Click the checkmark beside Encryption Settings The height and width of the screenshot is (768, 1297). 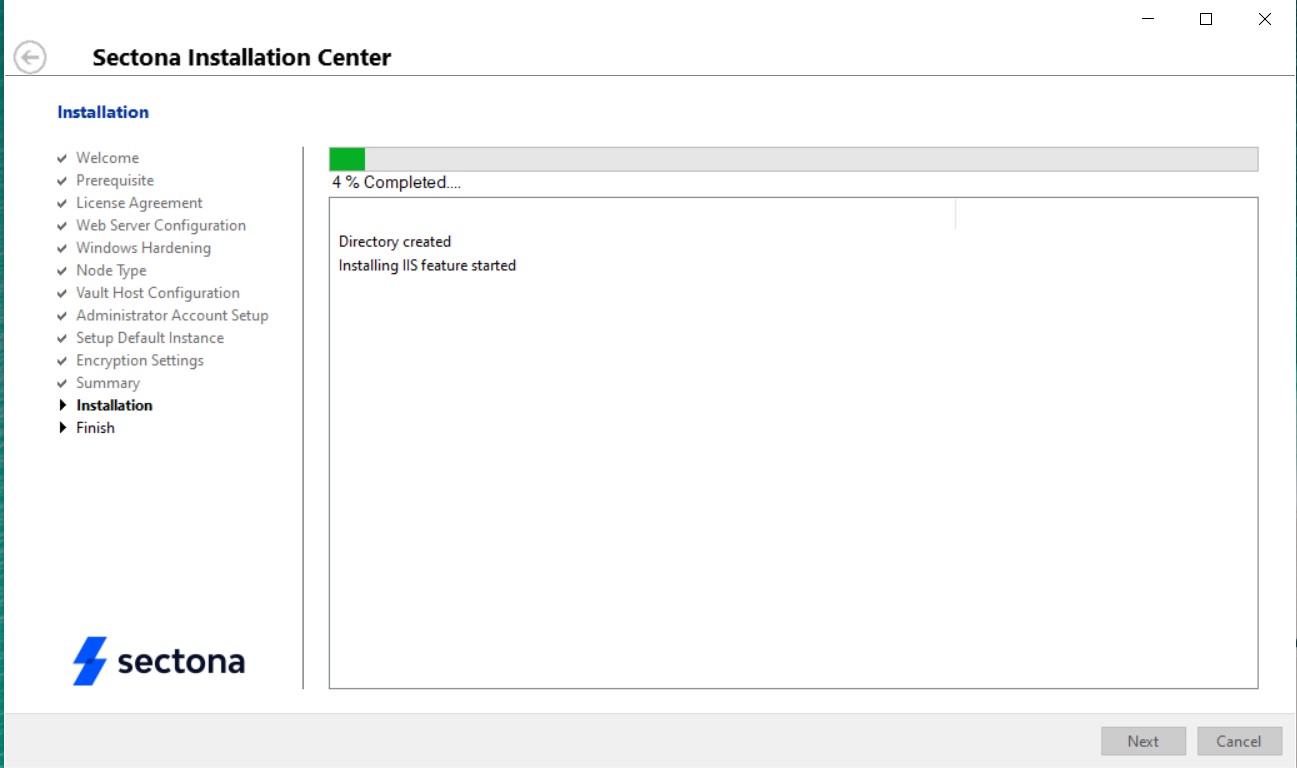pyautogui.click(x=62, y=360)
